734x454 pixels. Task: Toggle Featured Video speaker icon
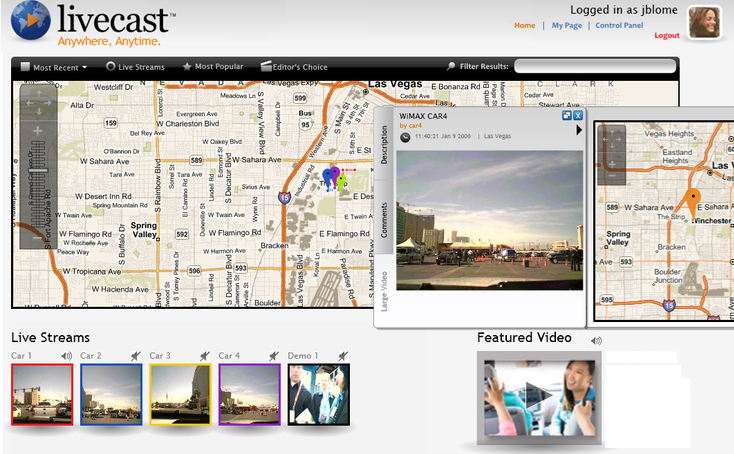tap(596, 341)
